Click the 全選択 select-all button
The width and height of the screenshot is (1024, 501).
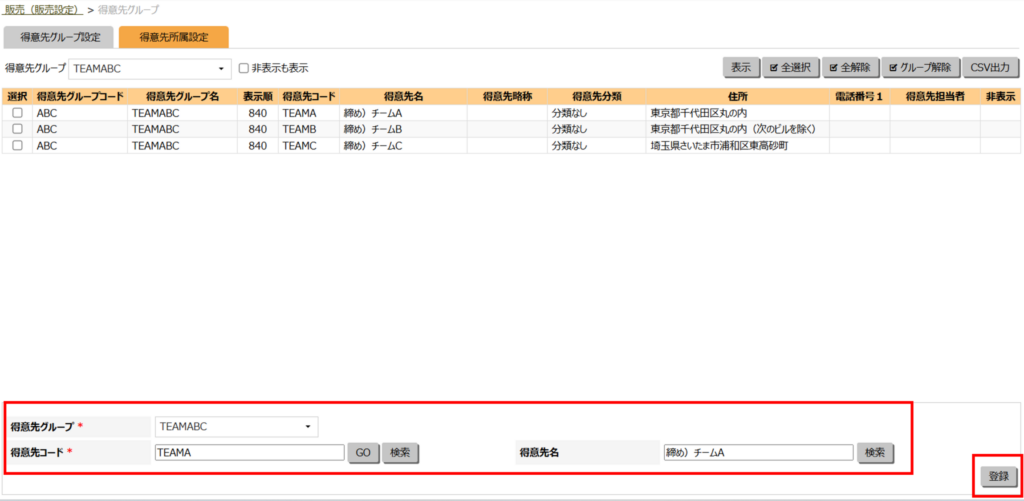(x=790, y=68)
